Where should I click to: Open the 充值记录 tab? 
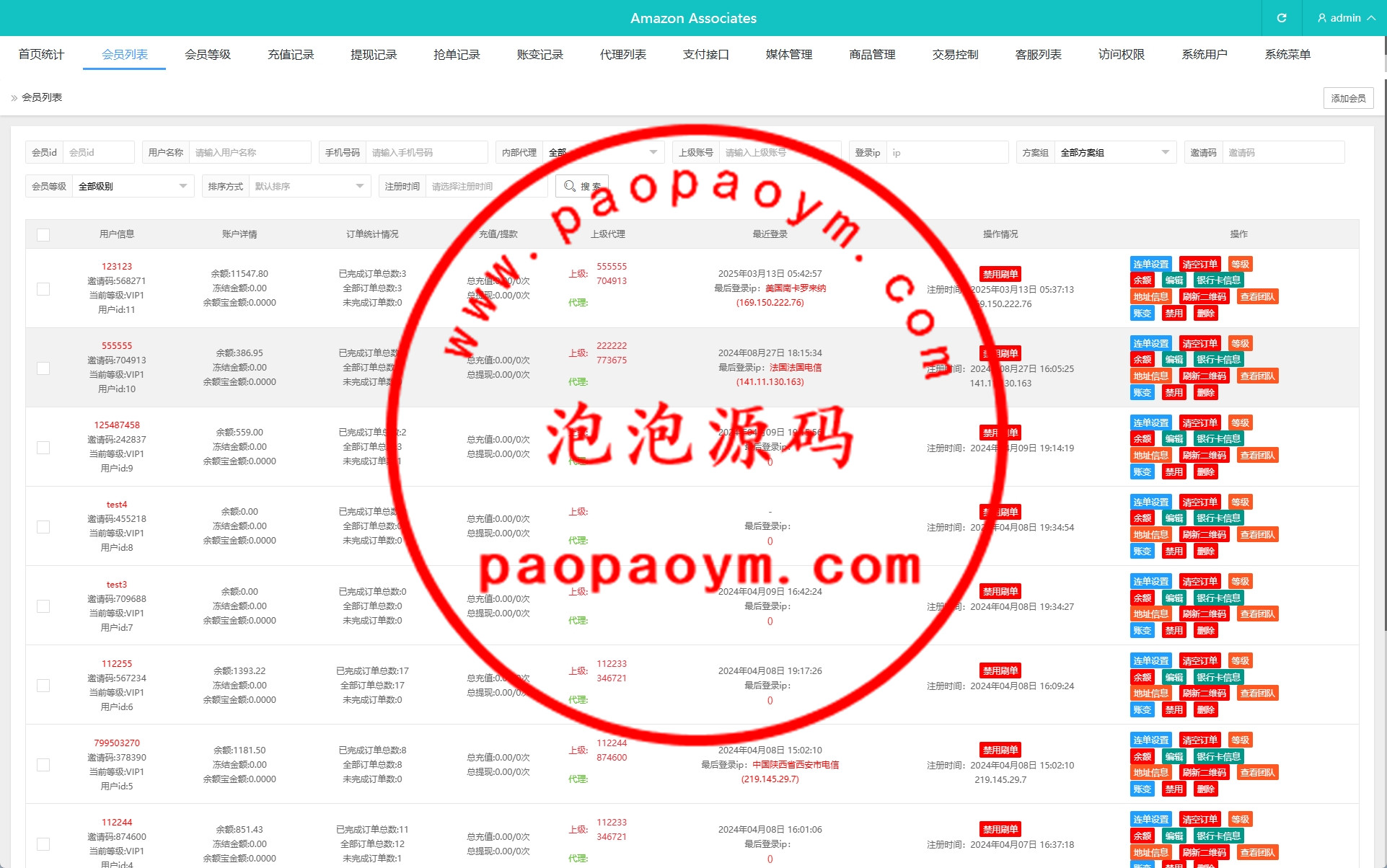[x=291, y=54]
